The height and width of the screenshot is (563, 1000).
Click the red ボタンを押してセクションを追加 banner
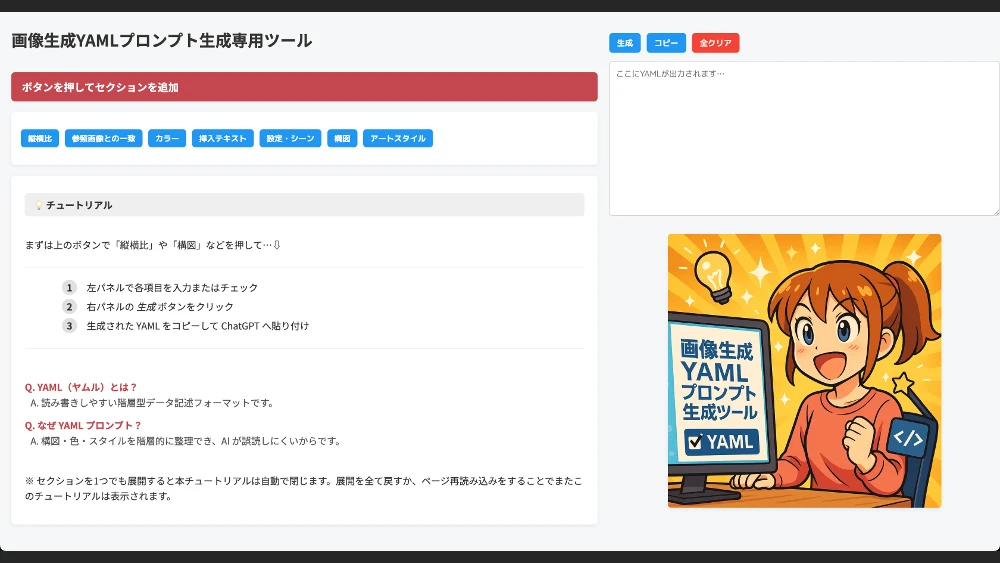click(304, 87)
